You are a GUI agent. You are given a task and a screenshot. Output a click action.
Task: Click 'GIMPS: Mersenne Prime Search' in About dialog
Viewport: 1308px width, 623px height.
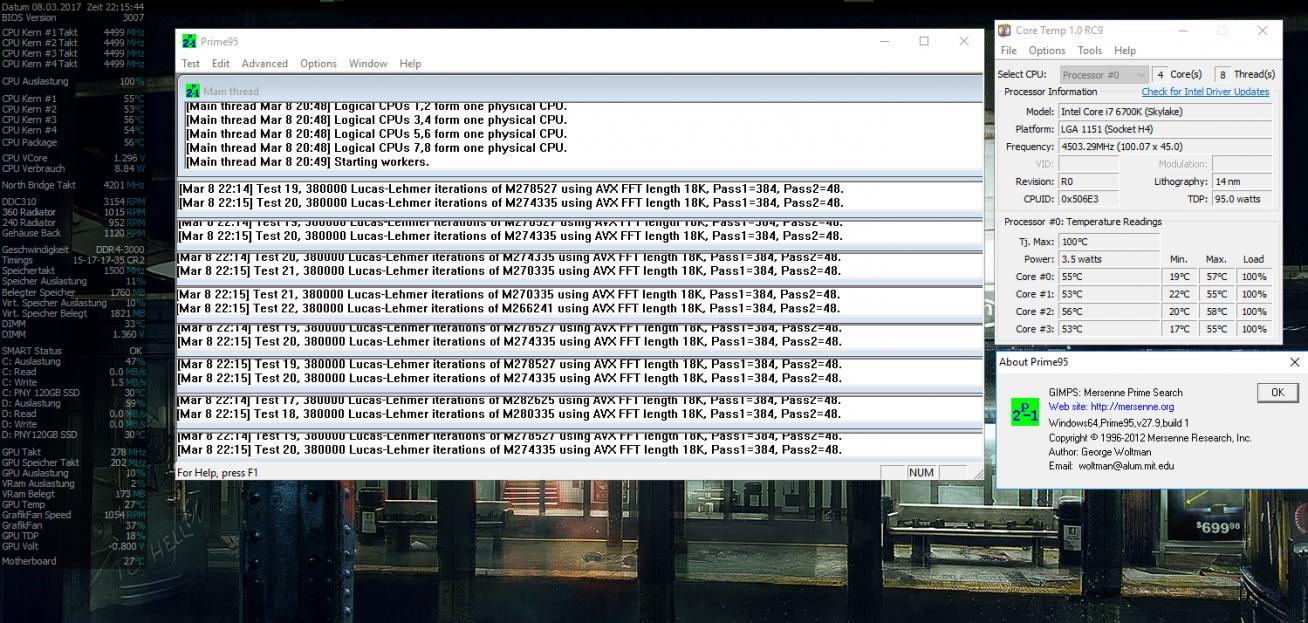pyautogui.click(x=1116, y=392)
